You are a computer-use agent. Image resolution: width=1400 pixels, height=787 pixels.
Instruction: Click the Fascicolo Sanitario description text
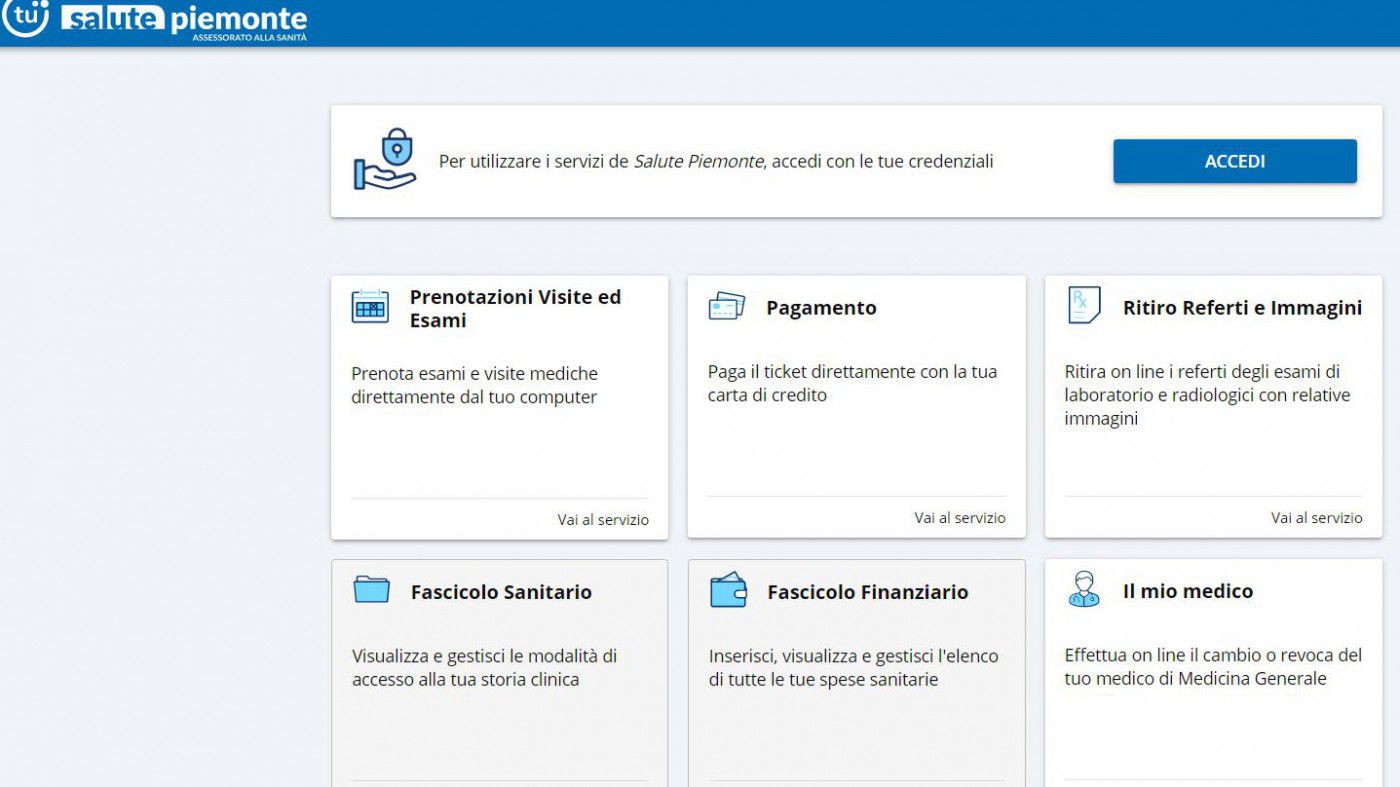pos(484,668)
